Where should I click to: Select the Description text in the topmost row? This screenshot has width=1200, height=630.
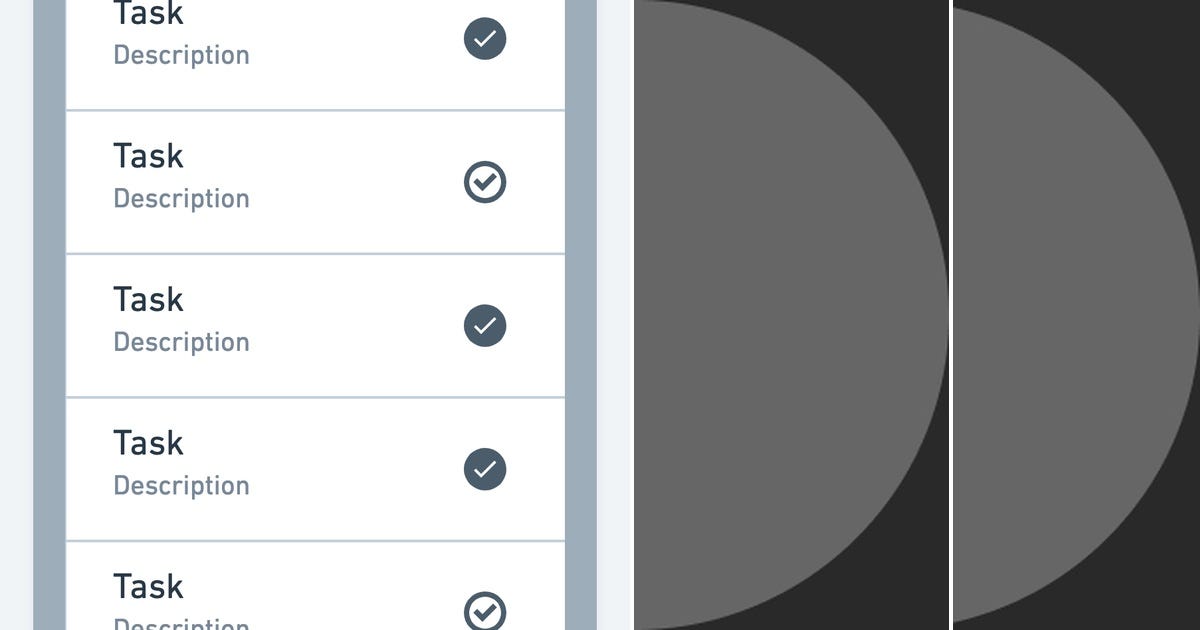click(x=181, y=56)
